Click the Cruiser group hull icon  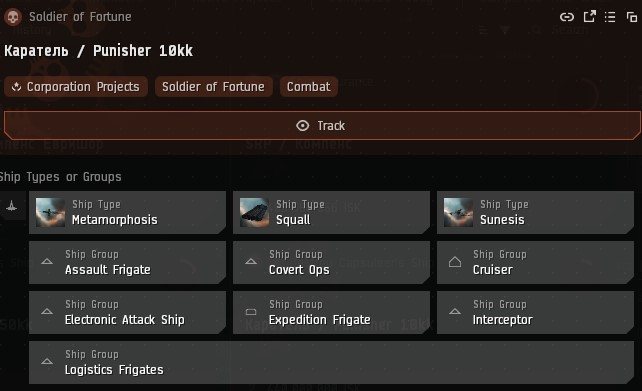click(x=455, y=262)
